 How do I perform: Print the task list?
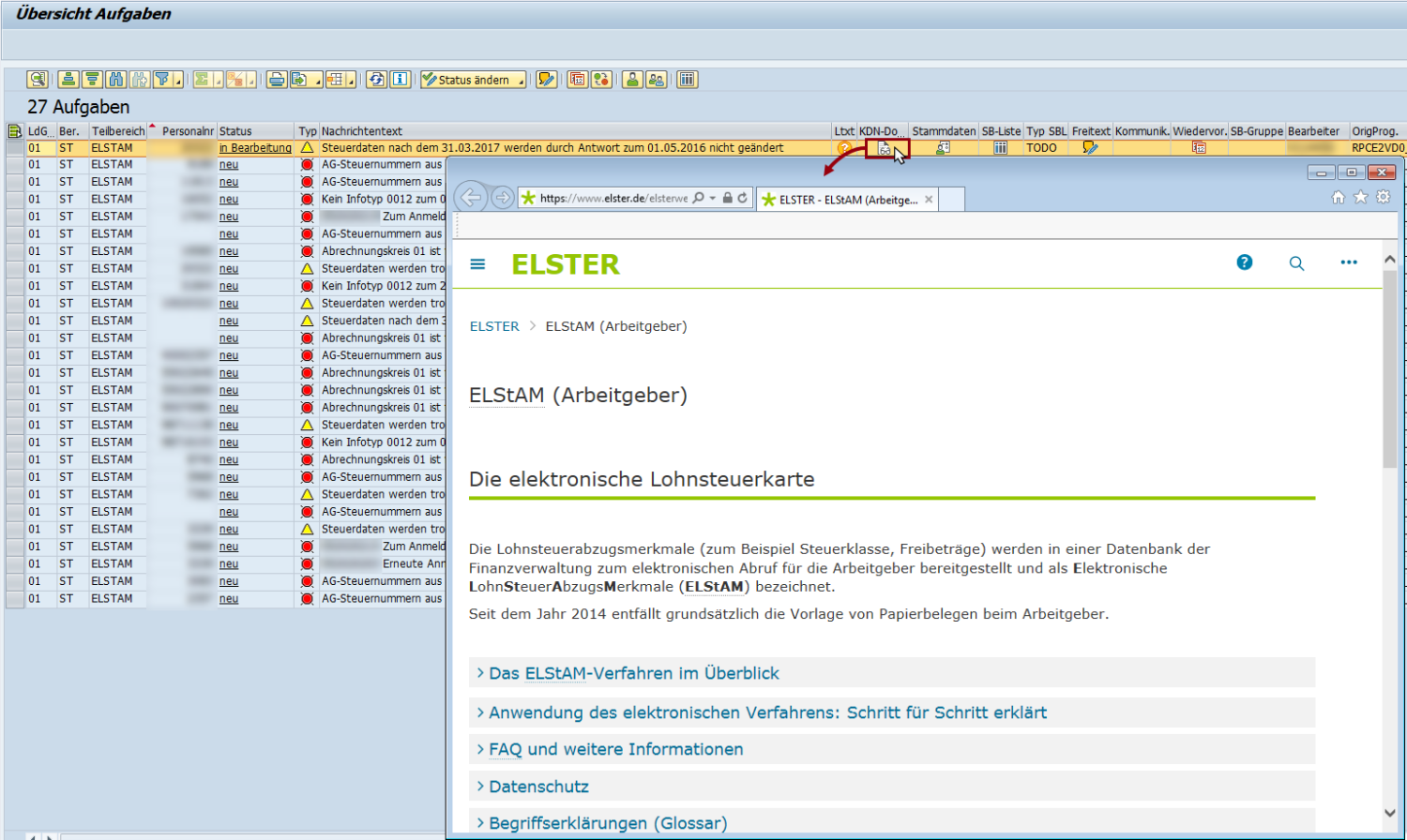(x=277, y=80)
